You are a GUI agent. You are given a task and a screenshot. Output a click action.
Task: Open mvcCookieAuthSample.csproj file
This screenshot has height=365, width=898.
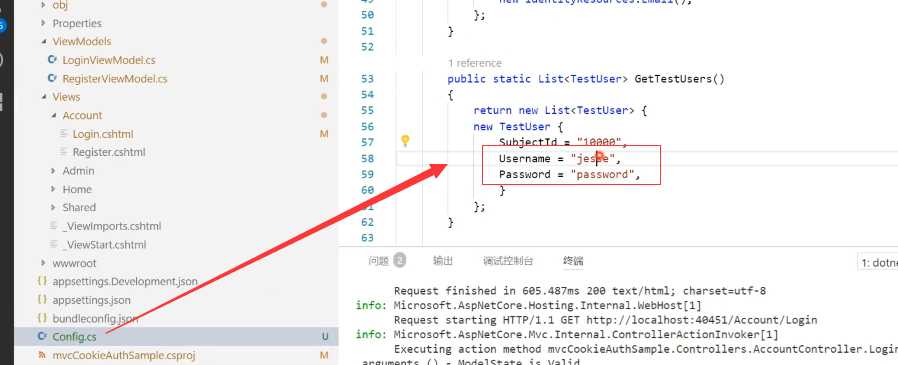124,355
